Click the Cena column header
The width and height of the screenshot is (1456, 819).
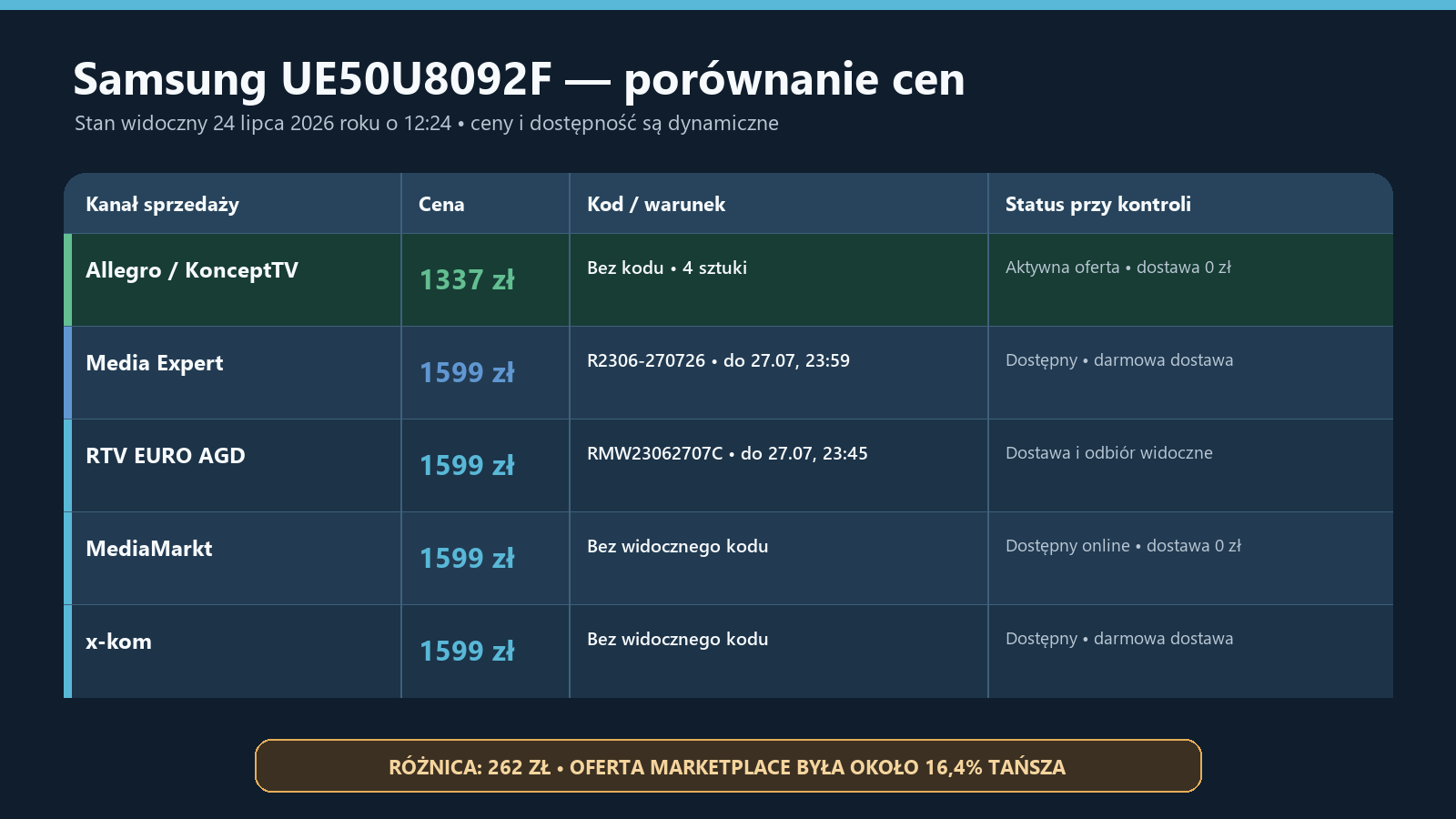pos(485,204)
